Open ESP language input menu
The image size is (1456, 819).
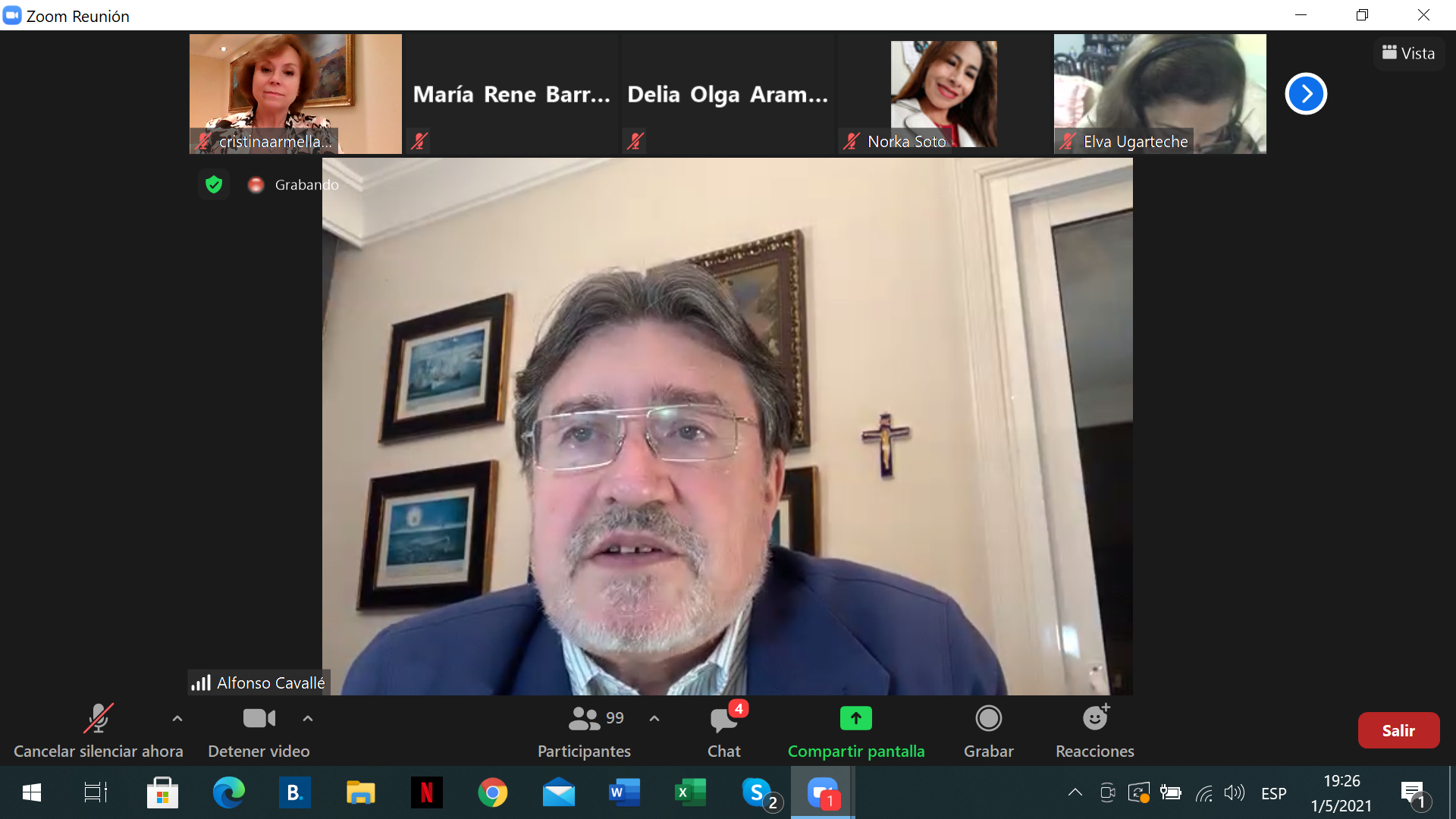coord(1273,793)
